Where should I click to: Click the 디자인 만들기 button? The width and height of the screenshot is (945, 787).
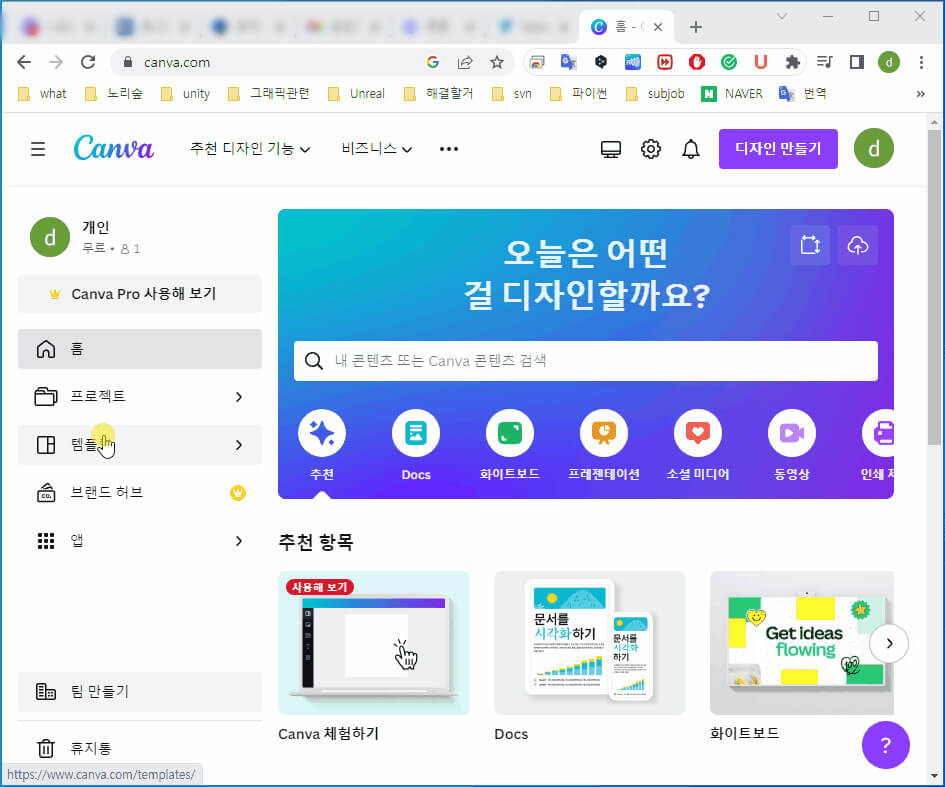(778, 149)
